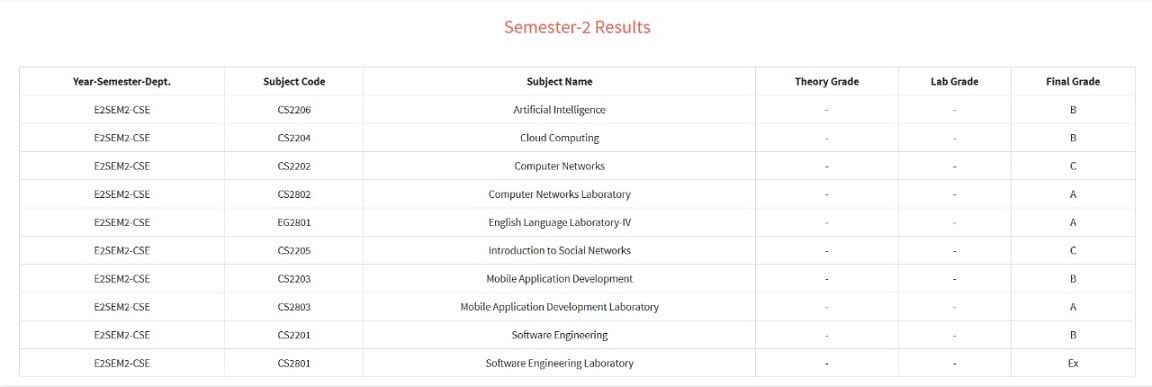Click the Year-Semester-Dept. column header
The width and height of the screenshot is (1152, 387).
pos(122,82)
